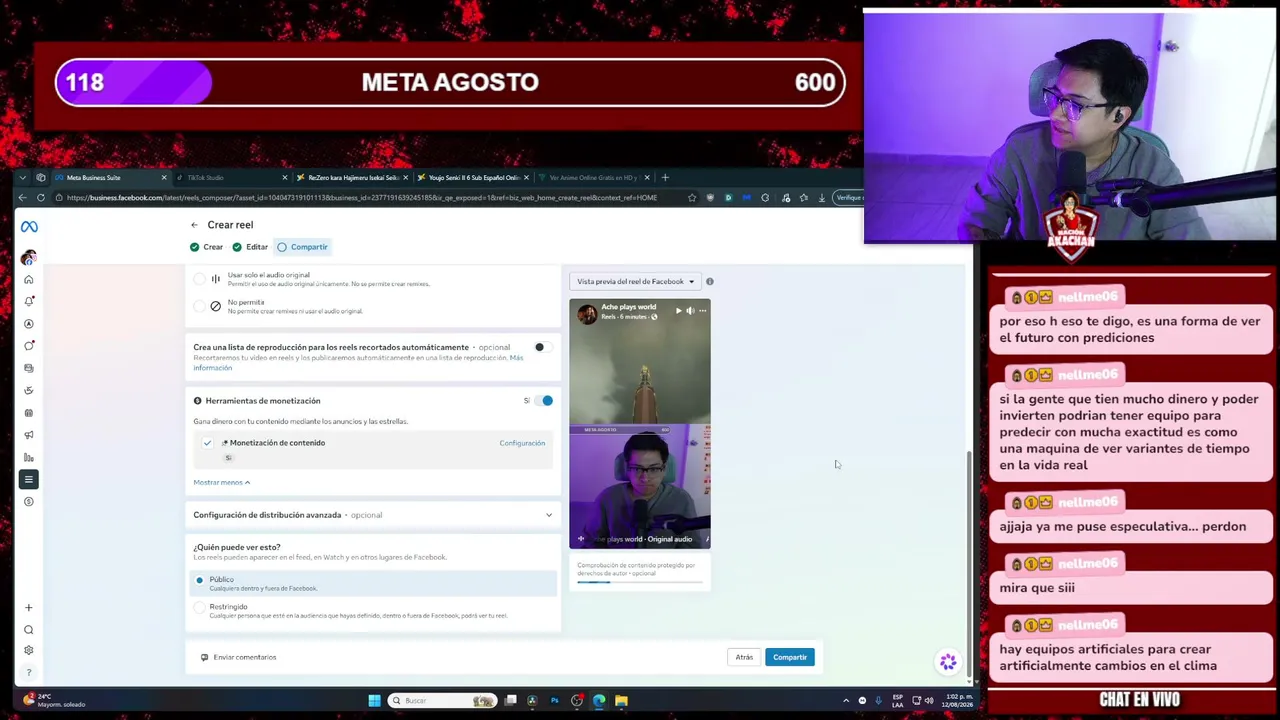
Task: Select the No permitir remix option
Action: point(199,306)
